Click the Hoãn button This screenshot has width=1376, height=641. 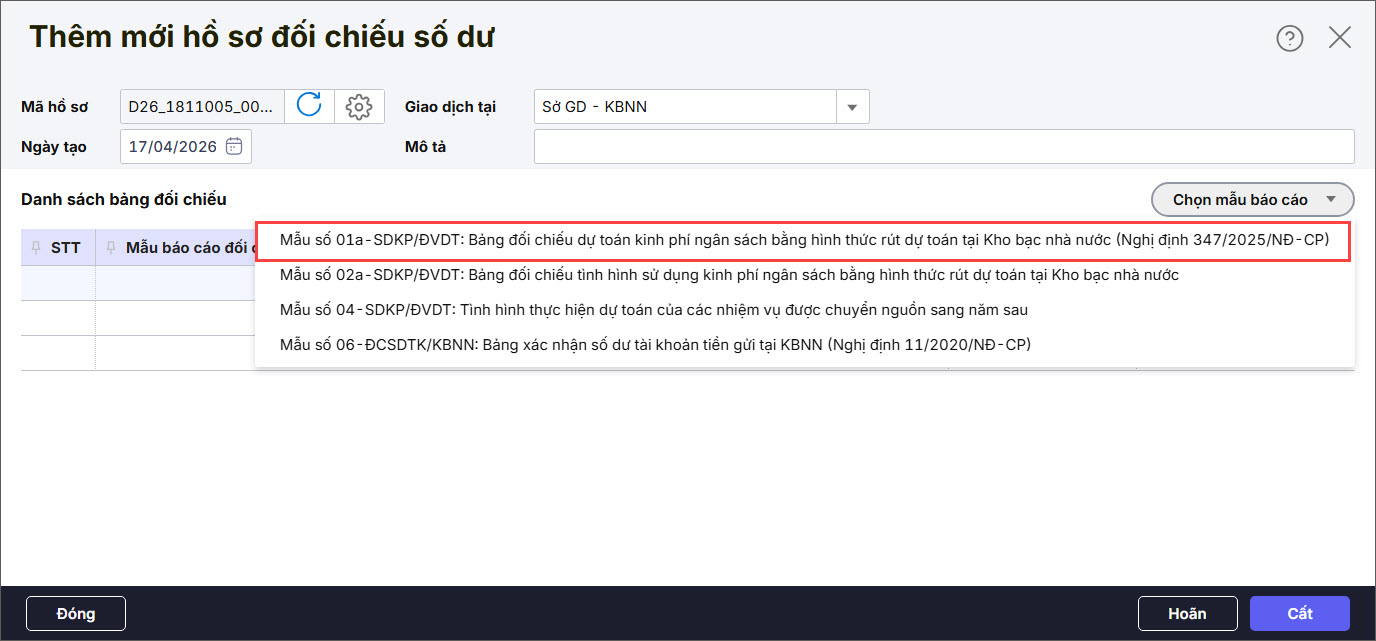pyautogui.click(x=1187, y=613)
